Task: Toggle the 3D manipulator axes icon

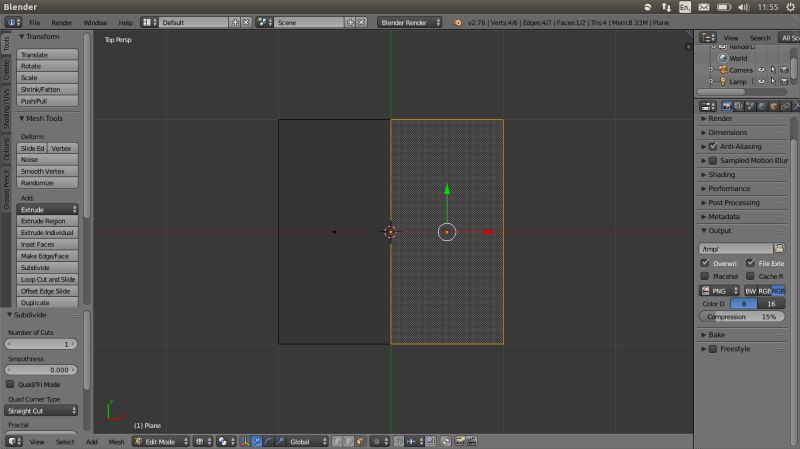Action: tap(245, 441)
